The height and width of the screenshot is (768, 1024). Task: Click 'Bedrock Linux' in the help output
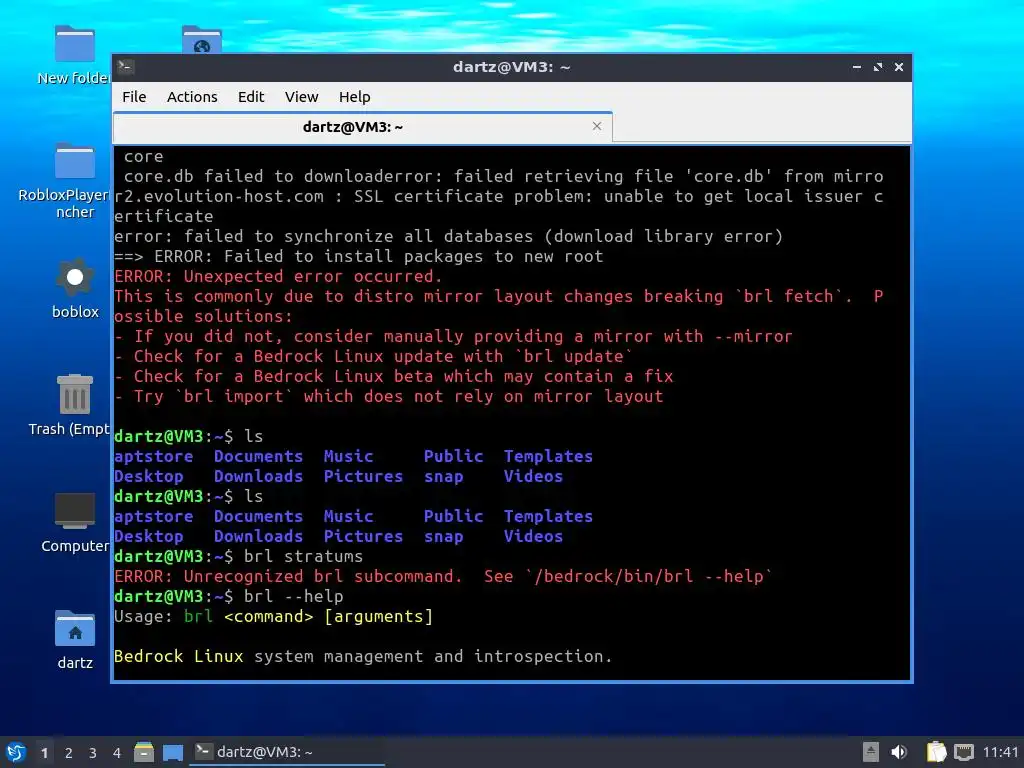[x=179, y=656]
